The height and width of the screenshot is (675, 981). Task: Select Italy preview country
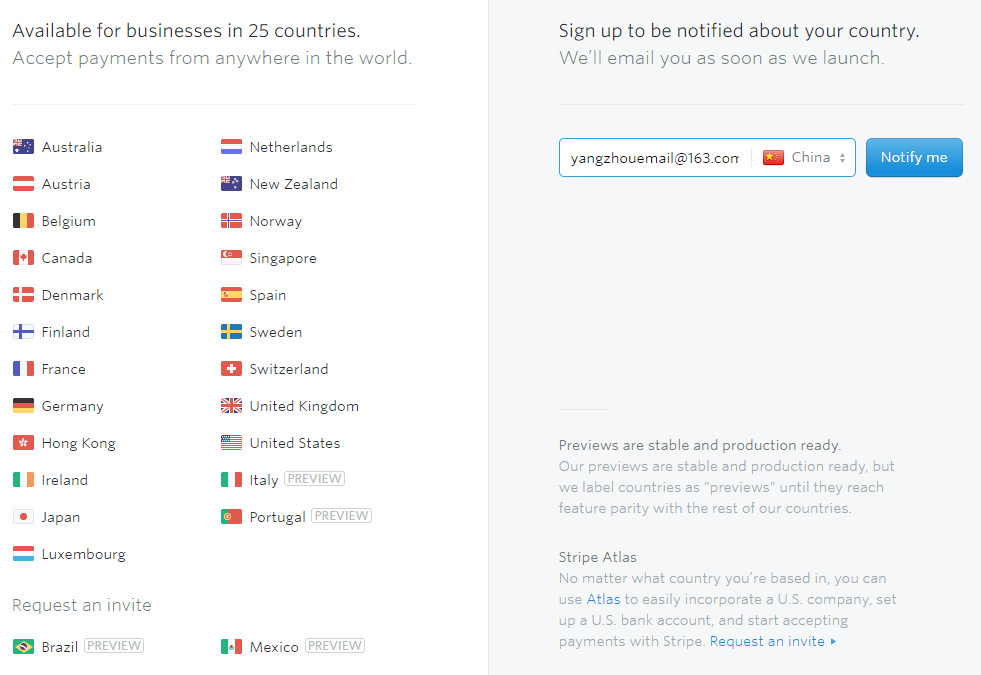264,480
